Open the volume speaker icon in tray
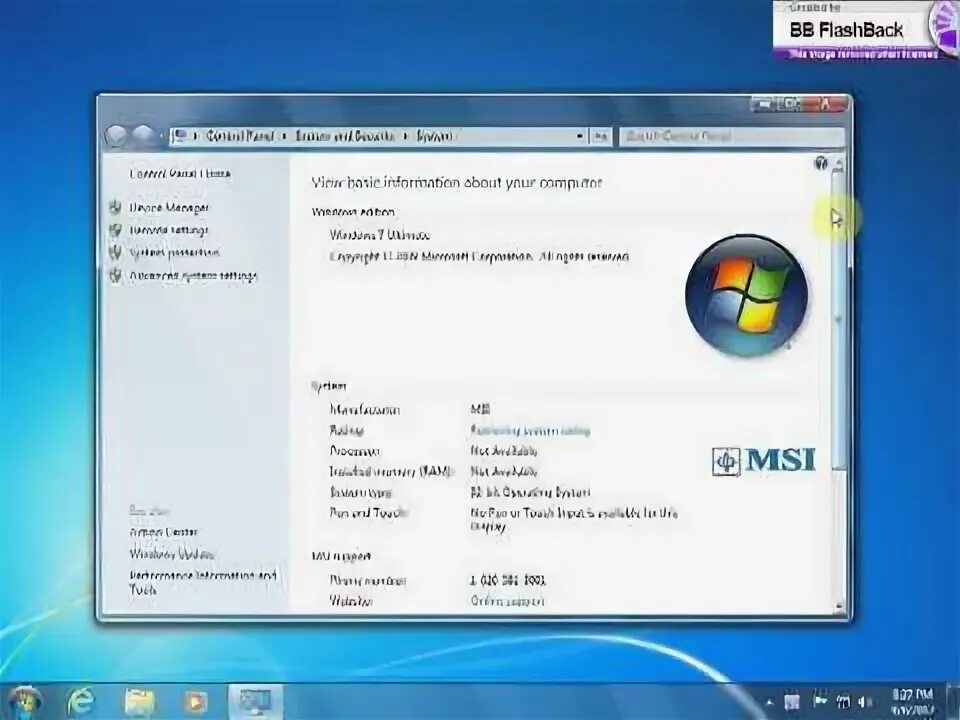960x720 pixels. click(864, 702)
